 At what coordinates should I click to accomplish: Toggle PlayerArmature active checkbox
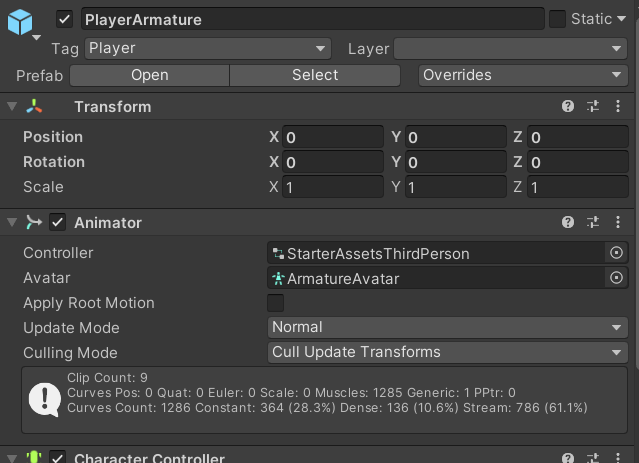coord(64,20)
